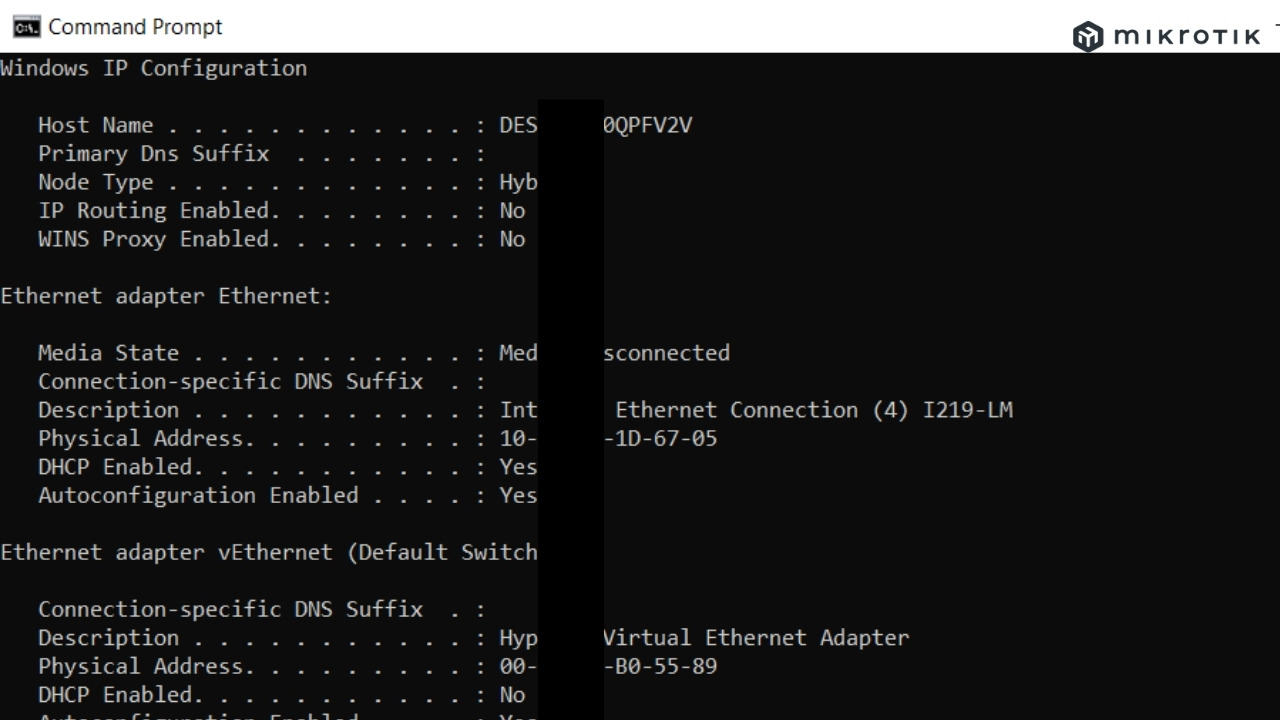
Task: Select the WINS Proxy Enabled line
Action: click(280, 239)
